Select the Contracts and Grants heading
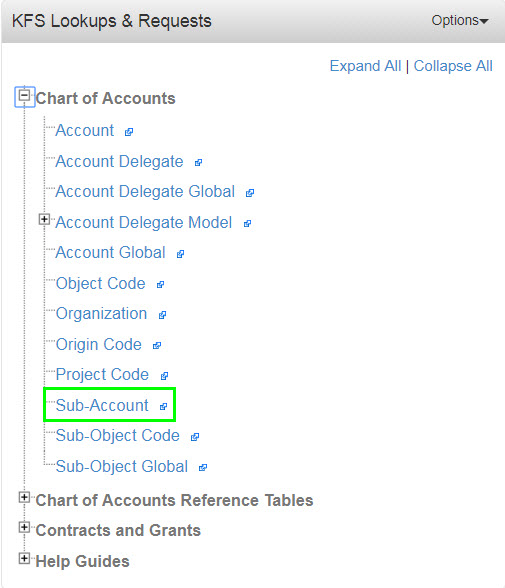 click(118, 531)
